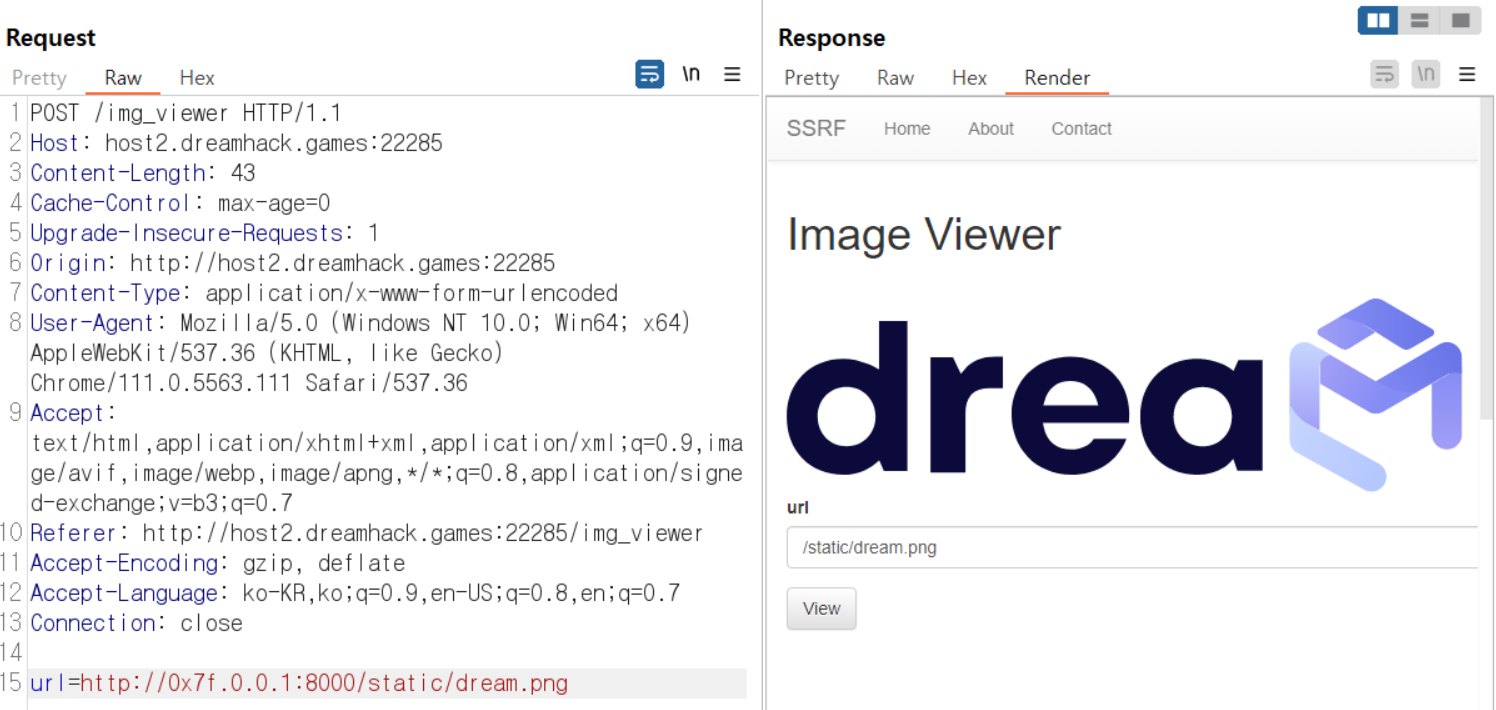Select side-by-side split layout icon
Viewport: 1496px width, 710px height.
coord(1378,20)
